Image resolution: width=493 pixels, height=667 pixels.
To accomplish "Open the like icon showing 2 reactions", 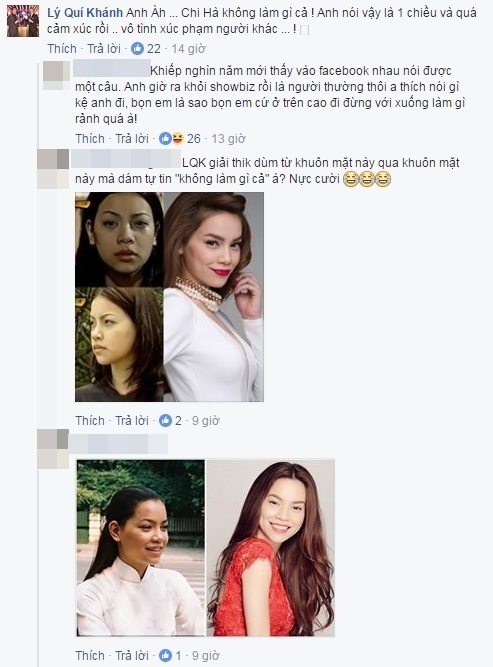I will tap(165, 421).
